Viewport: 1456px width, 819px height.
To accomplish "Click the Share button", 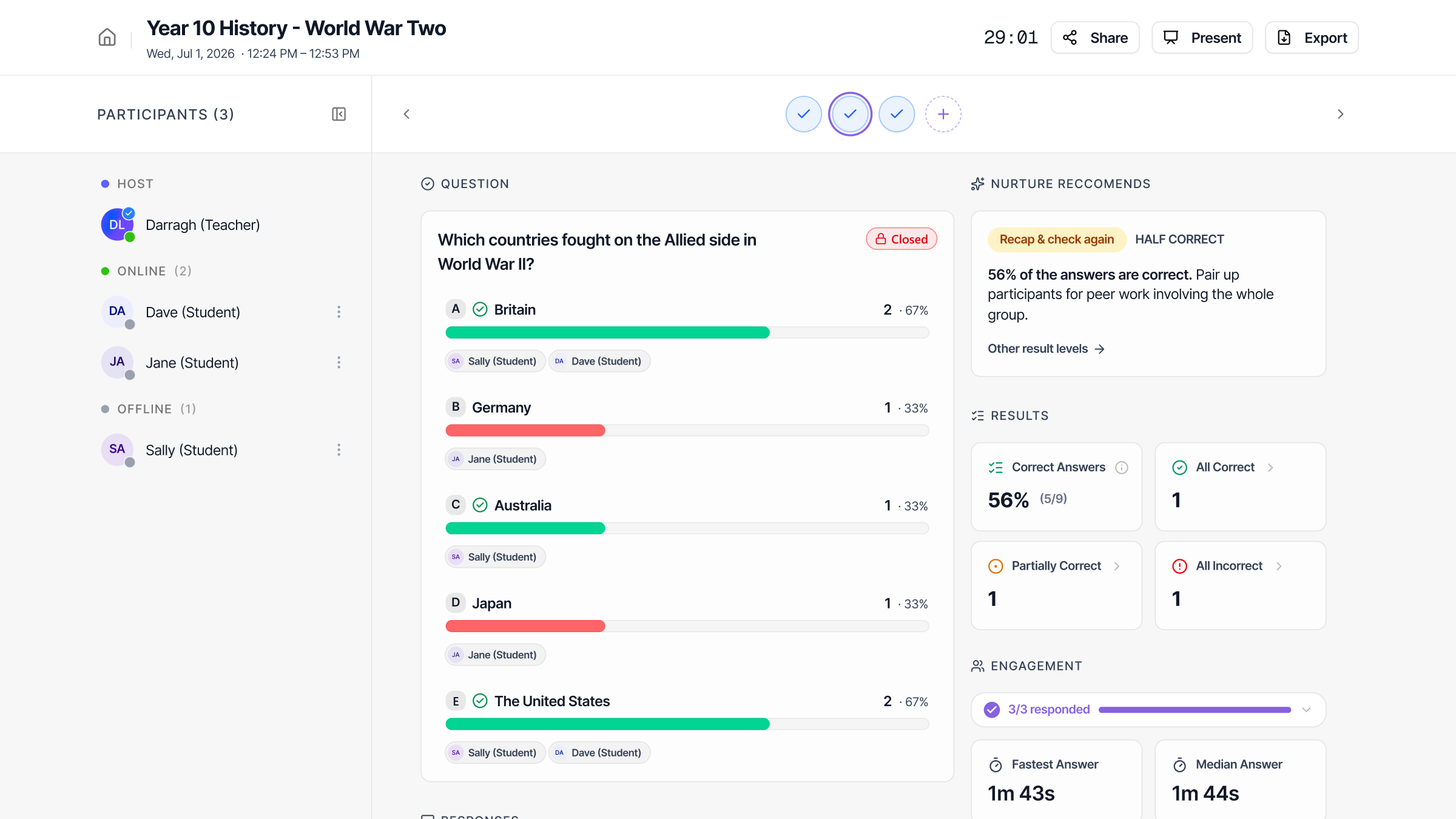I will (x=1095, y=38).
